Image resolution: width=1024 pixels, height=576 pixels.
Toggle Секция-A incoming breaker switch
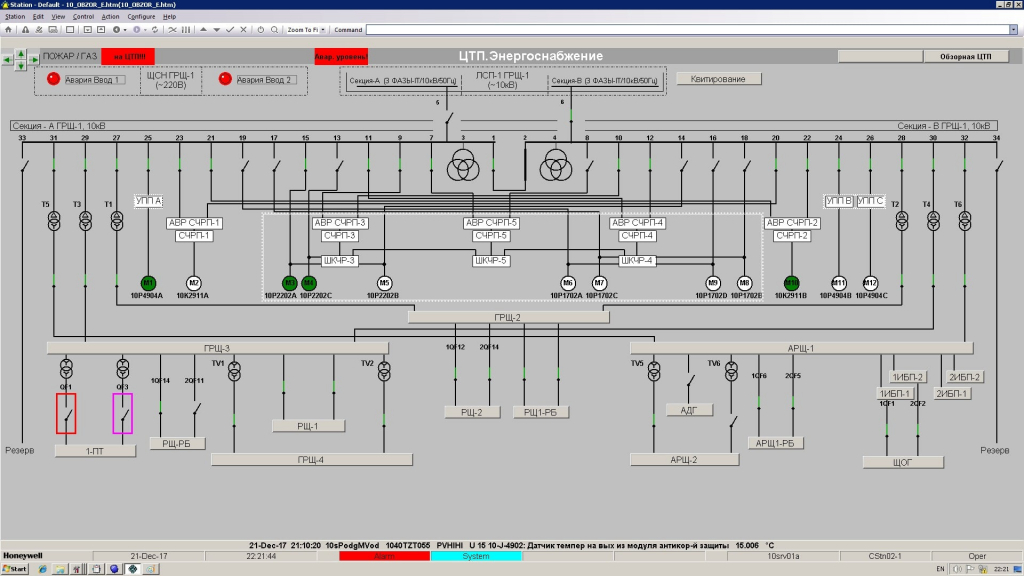click(448, 120)
